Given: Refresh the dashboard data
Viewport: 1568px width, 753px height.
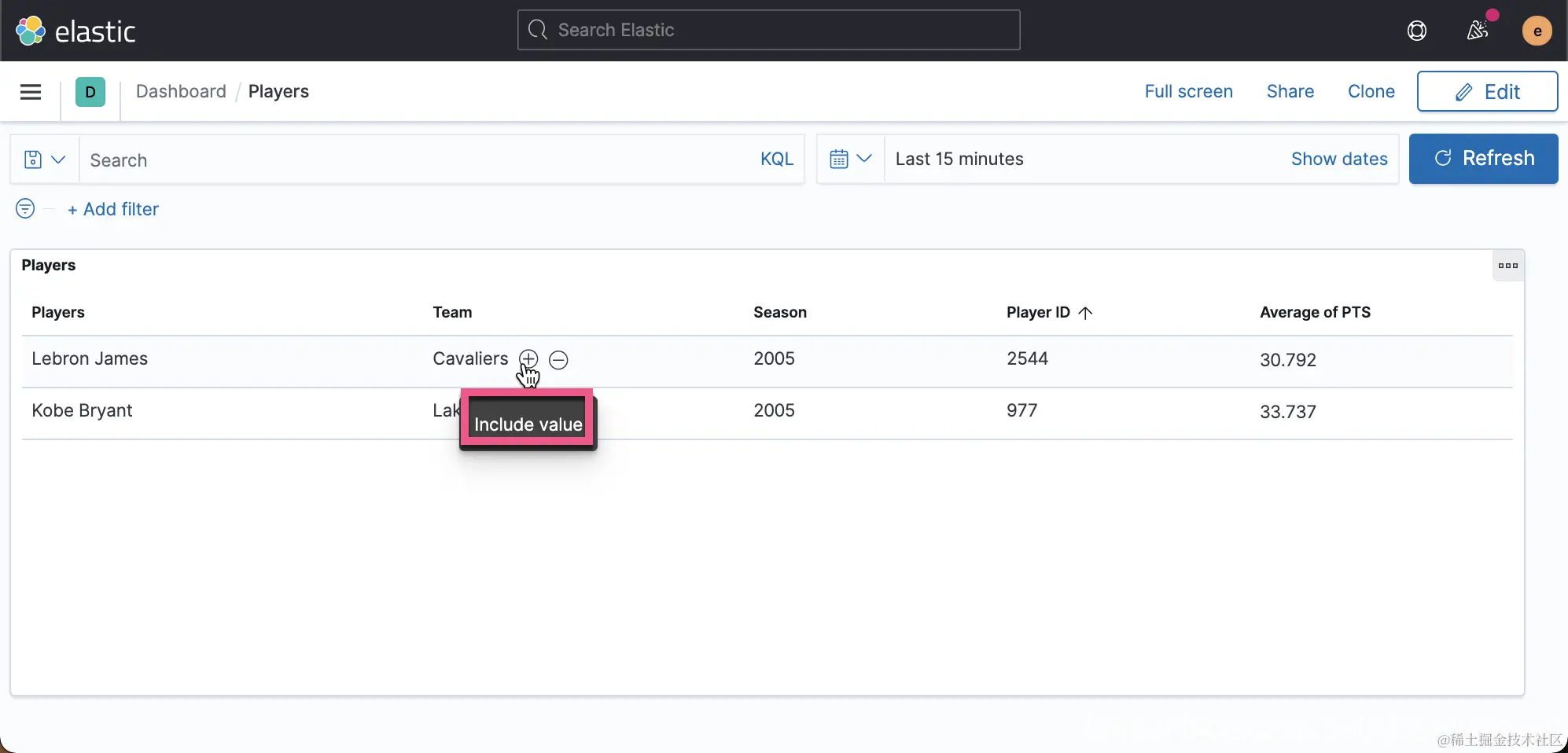Looking at the screenshot, I should 1483,159.
